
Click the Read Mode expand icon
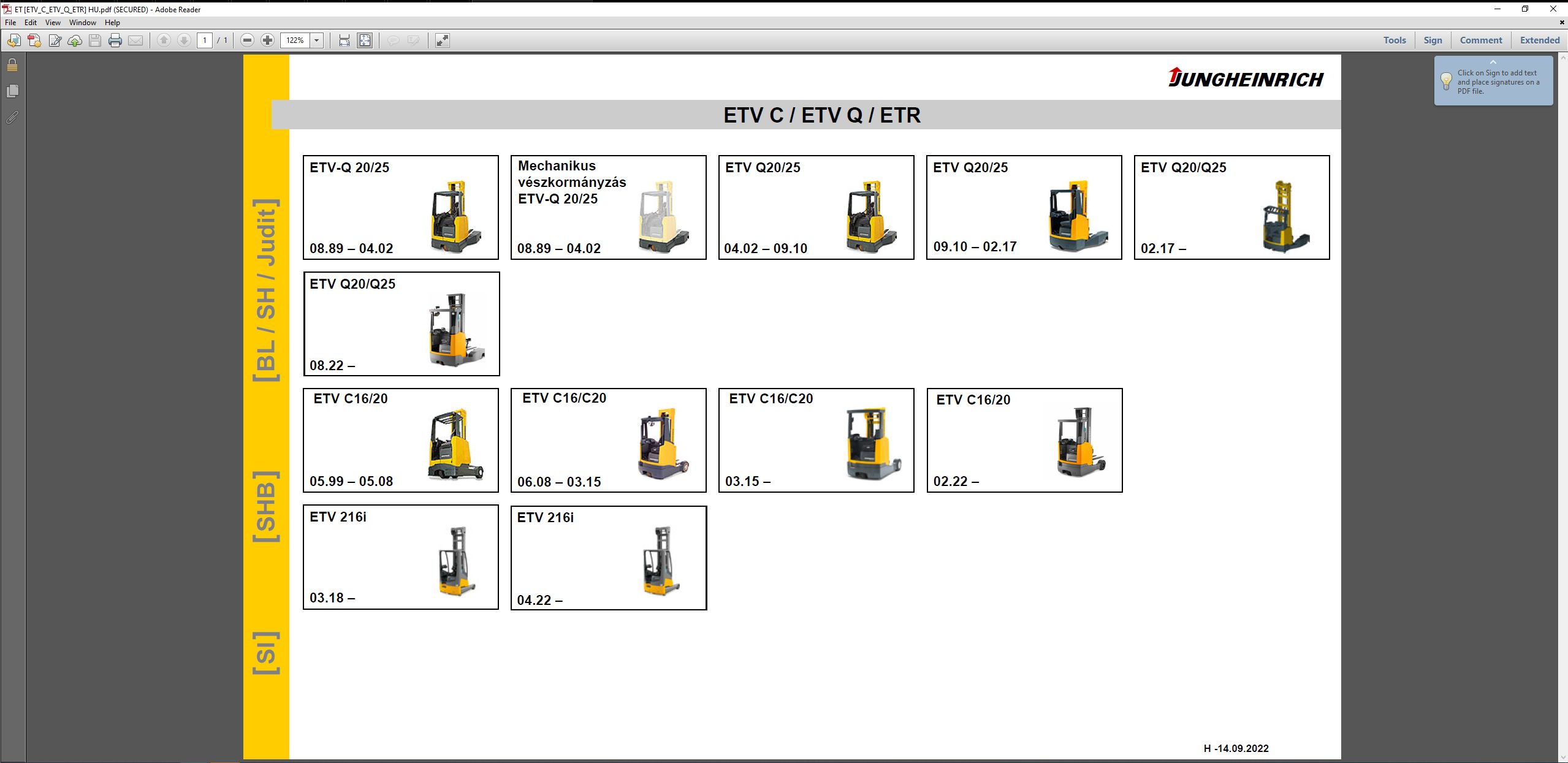click(442, 40)
